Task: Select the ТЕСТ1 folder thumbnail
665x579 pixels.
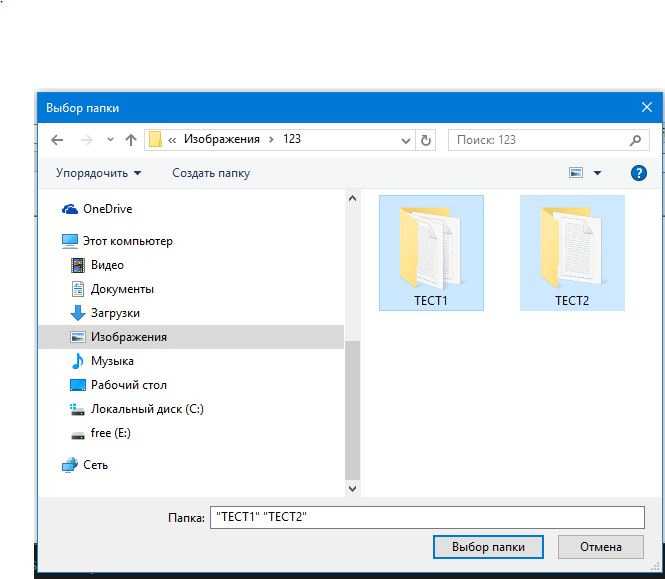Action: [431, 253]
